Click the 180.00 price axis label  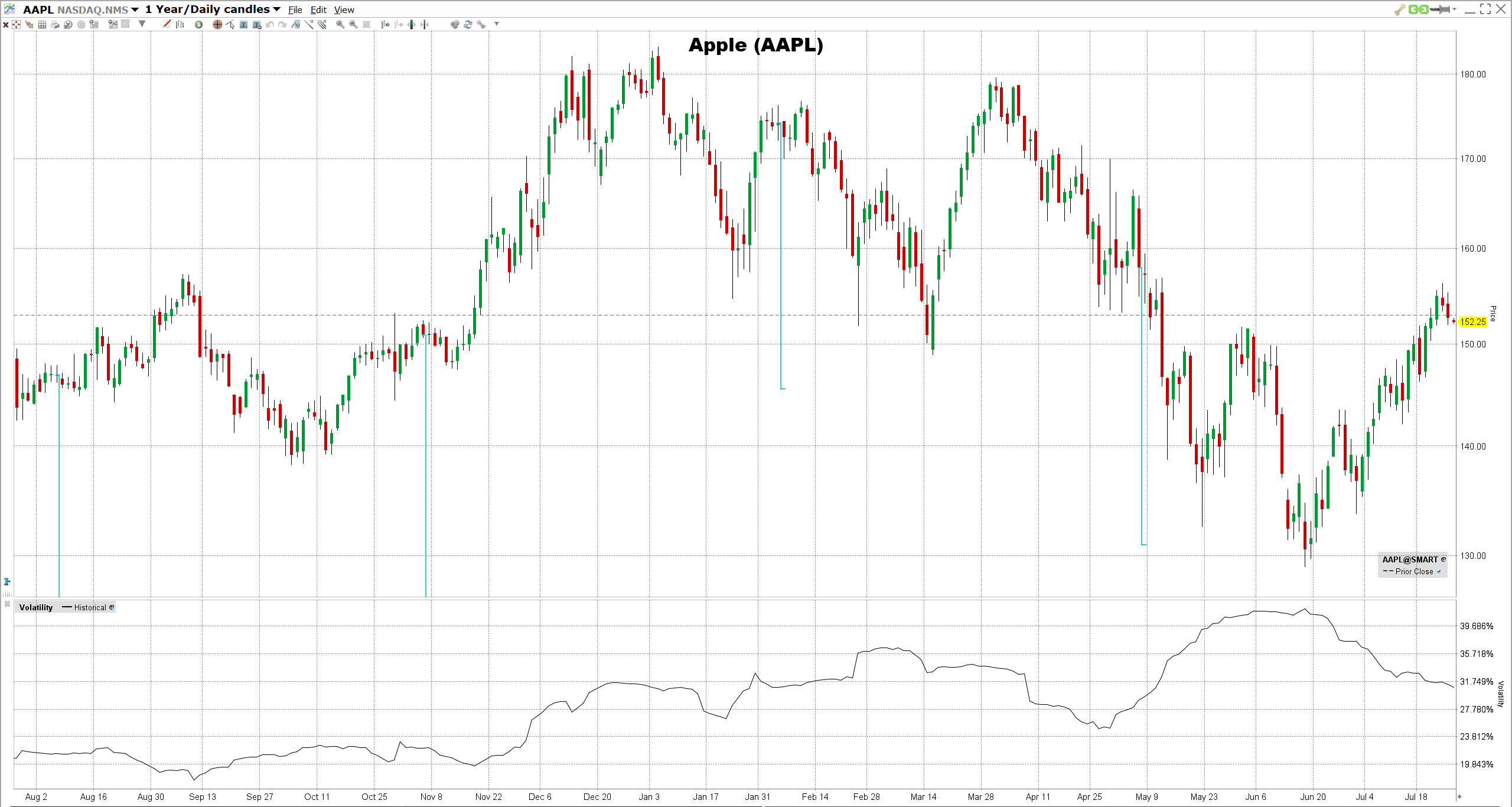pyautogui.click(x=1473, y=74)
